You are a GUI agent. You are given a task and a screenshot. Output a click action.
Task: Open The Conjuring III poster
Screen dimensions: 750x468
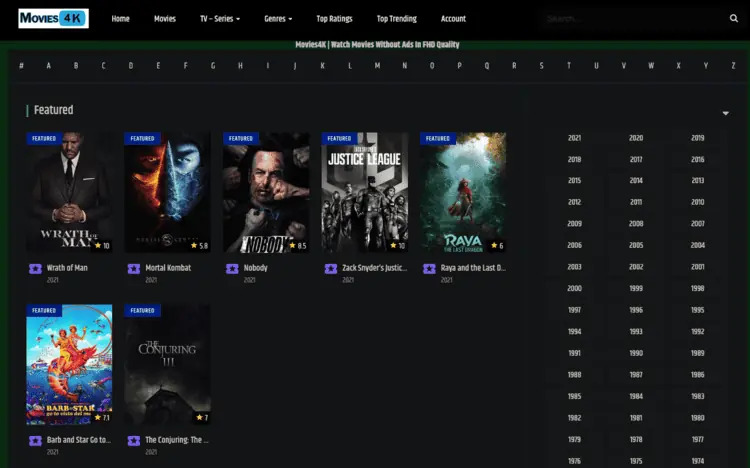pyautogui.click(x=167, y=365)
